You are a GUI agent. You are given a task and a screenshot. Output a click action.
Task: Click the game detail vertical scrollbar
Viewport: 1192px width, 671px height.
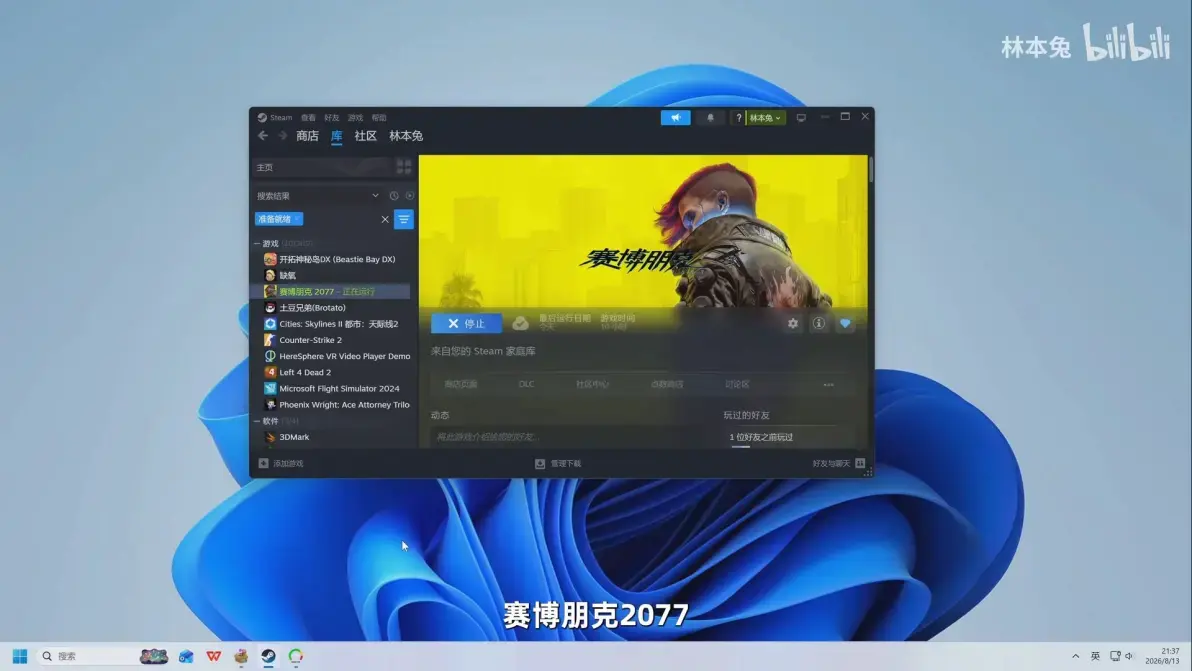coord(870,169)
